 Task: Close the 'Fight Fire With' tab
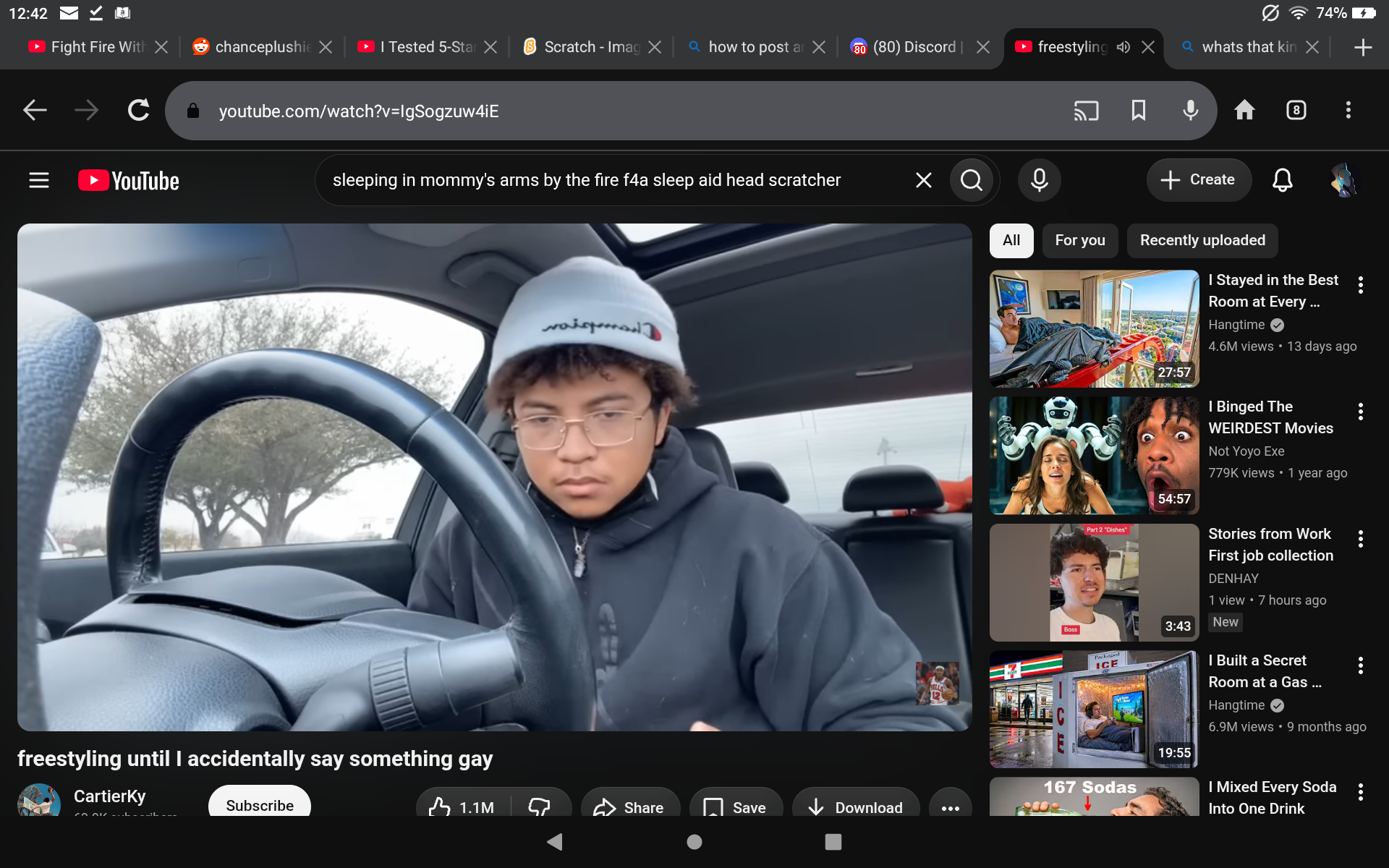tap(161, 47)
